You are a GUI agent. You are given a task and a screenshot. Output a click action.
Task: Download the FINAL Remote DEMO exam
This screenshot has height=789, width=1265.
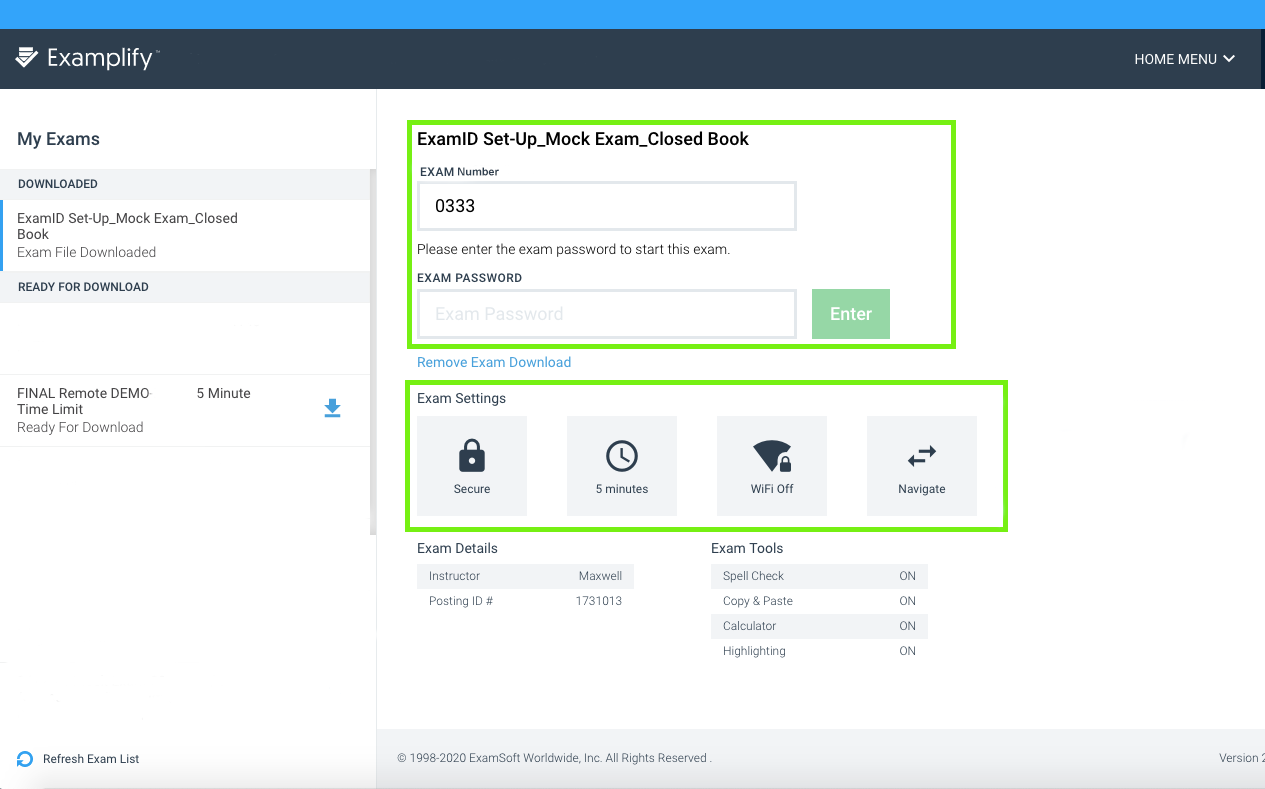(333, 408)
